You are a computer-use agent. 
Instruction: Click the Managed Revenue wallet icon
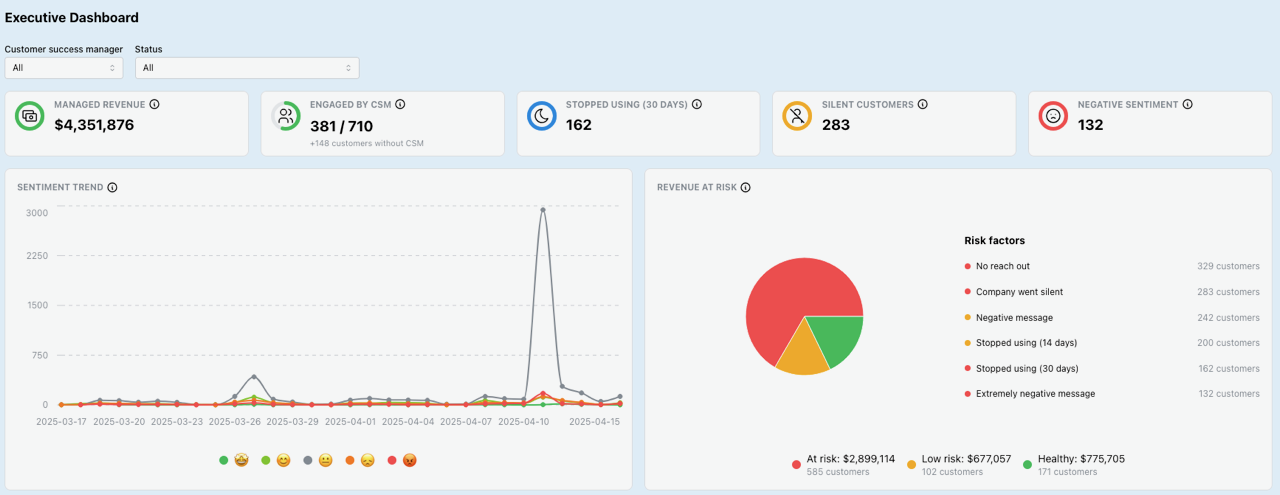click(x=30, y=116)
